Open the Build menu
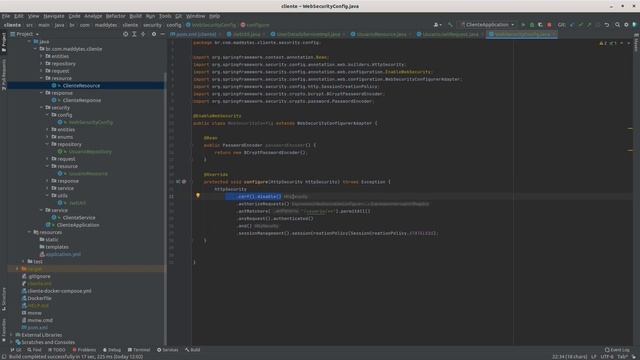The width and height of the screenshot is (640, 360). (x=136, y=16)
